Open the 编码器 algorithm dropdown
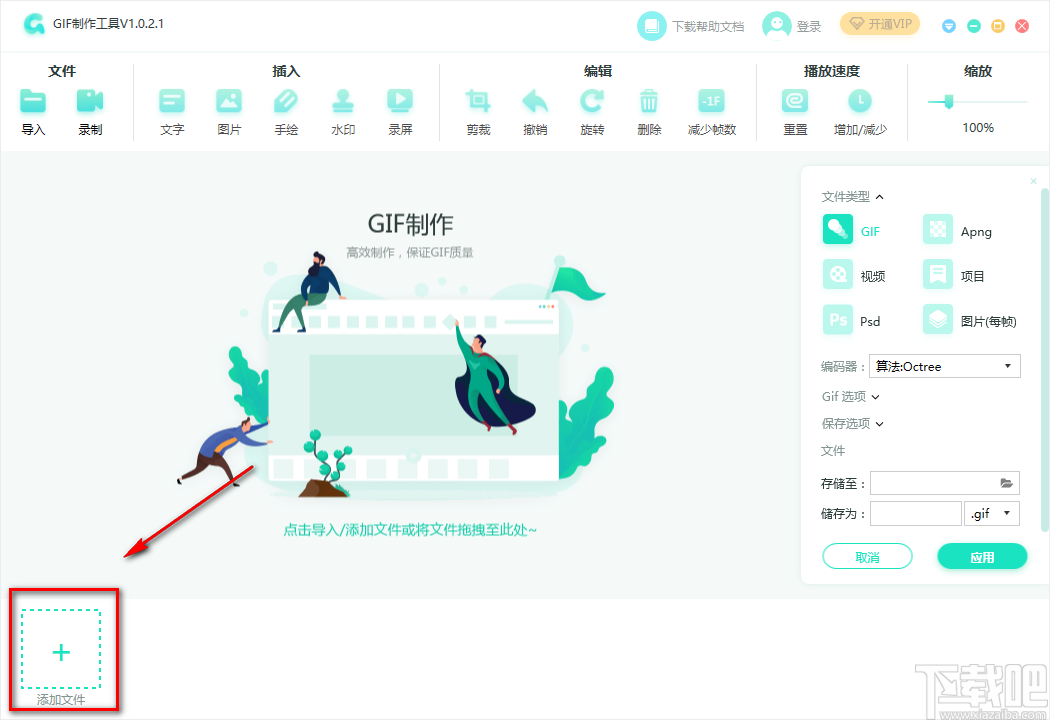 [944, 366]
